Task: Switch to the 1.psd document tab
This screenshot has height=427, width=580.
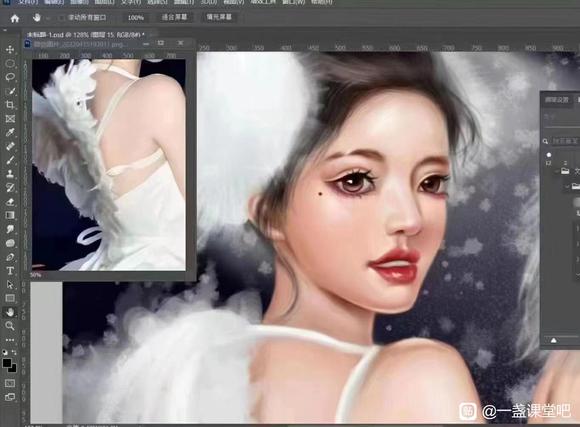Action: point(86,35)
